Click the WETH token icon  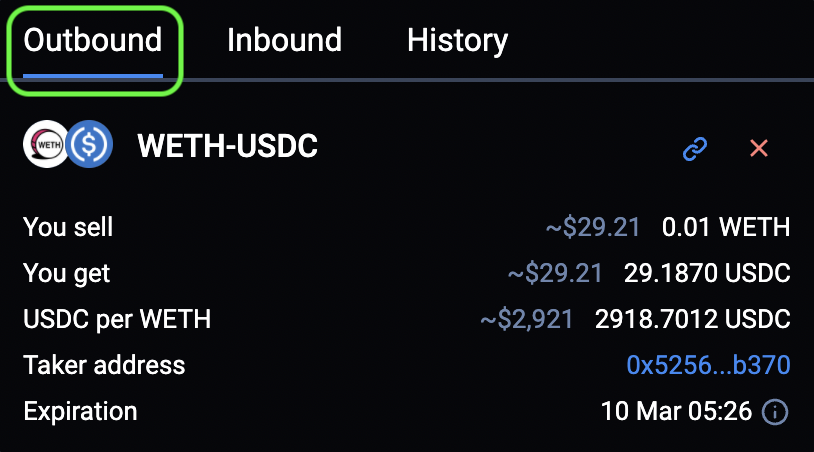[x=45, y=146]
